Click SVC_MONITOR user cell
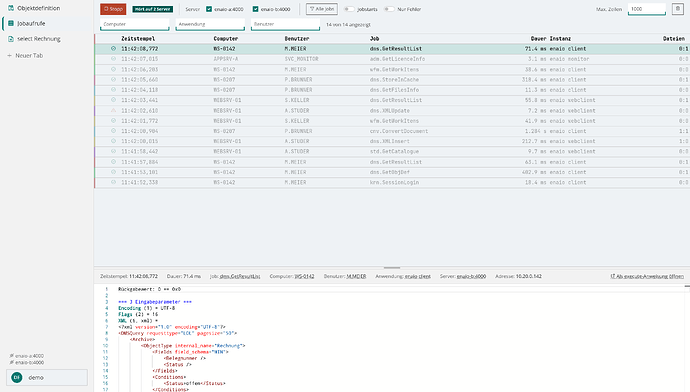Screen dimensions: 690x392 click(301, 59)
